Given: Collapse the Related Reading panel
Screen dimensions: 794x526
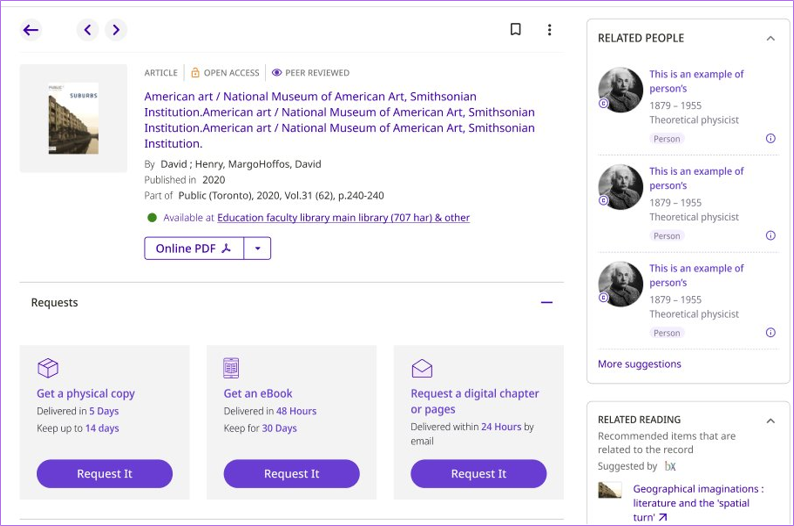Looking at the screenshot, I should click(x=770, y=421).
